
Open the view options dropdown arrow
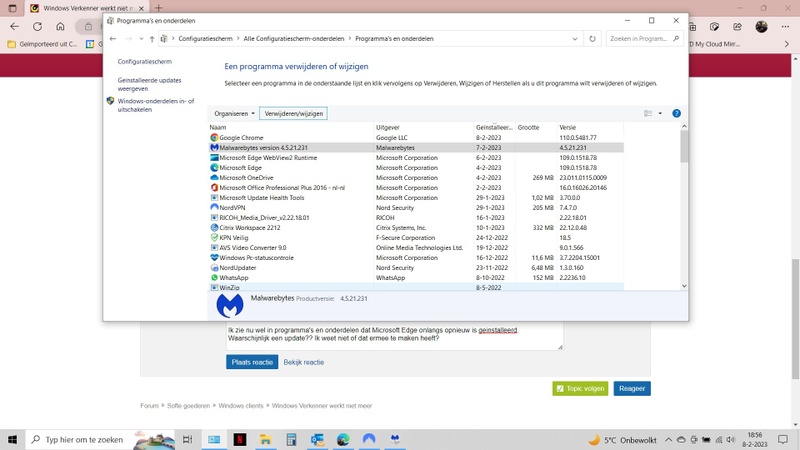(660, 113)
